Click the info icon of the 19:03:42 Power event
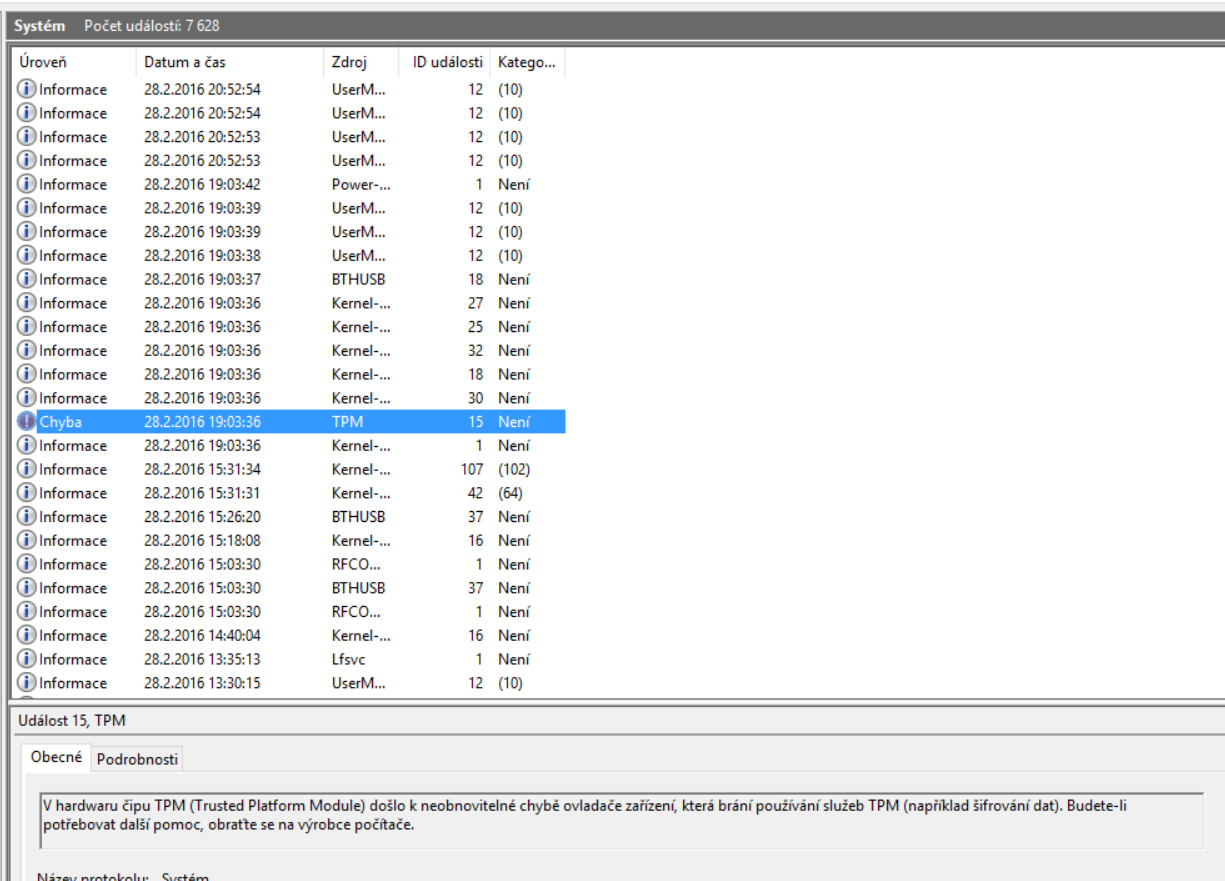 pos(26,185)
